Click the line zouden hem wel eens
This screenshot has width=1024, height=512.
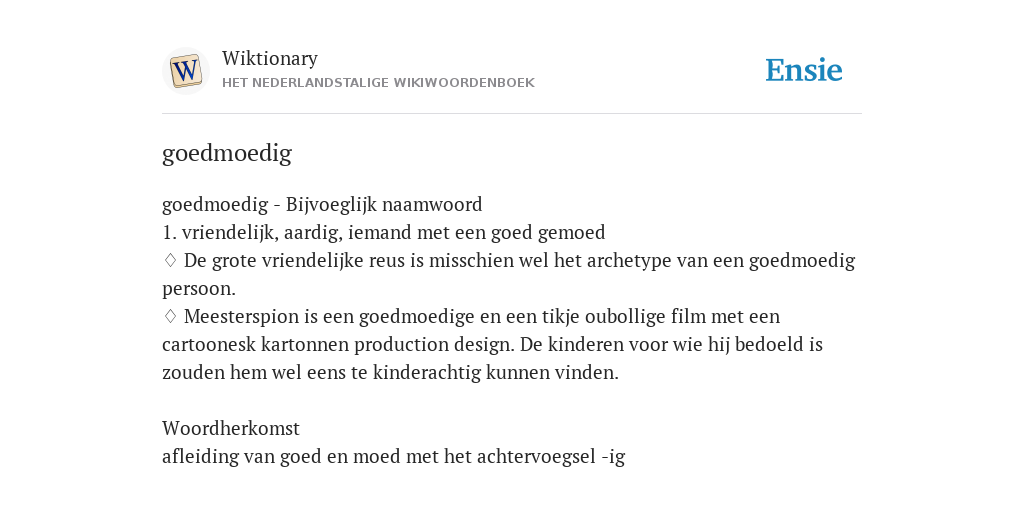pyautogui.click(x=390, y=373)
